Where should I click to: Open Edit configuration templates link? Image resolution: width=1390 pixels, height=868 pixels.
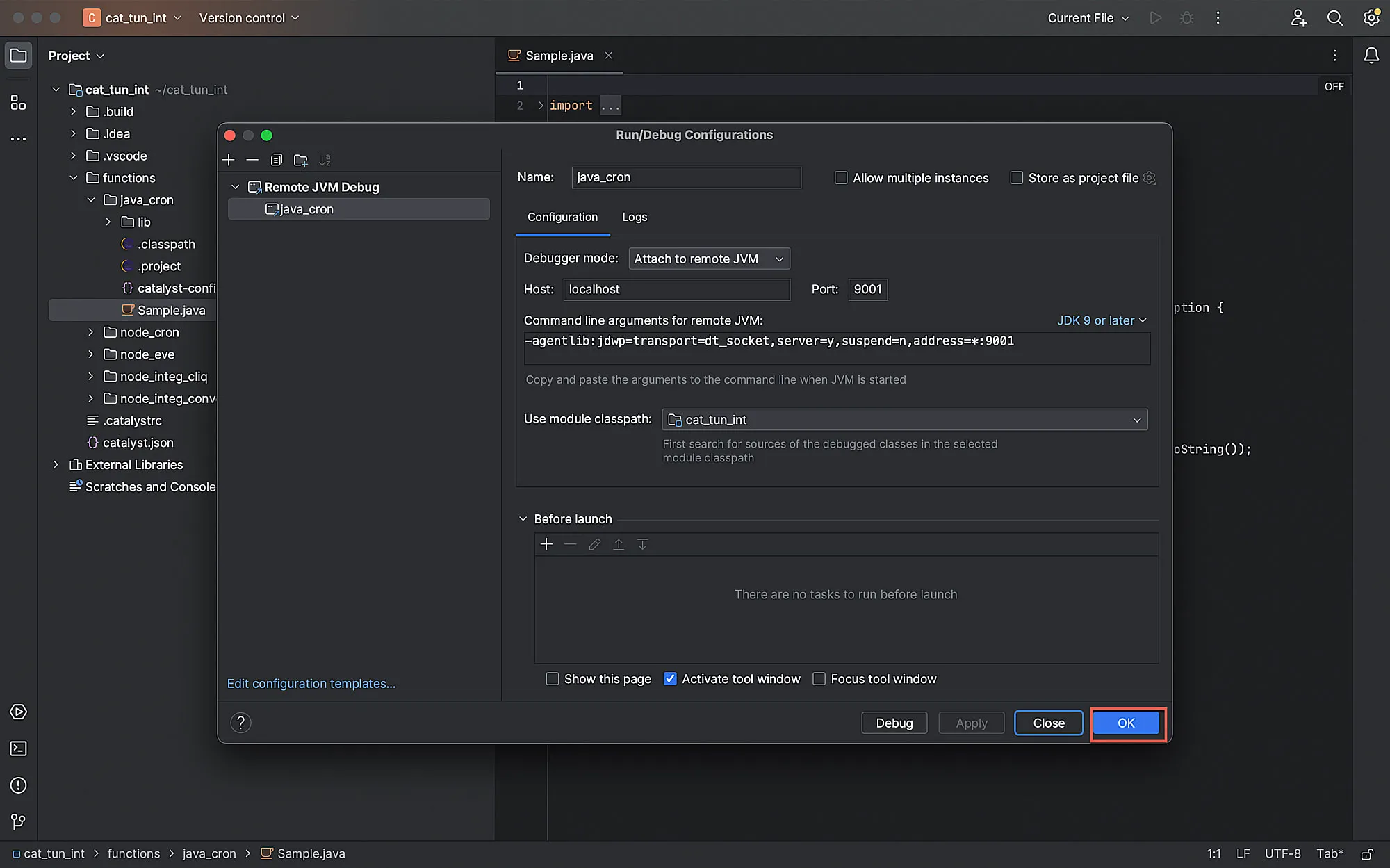click(311, 684)
